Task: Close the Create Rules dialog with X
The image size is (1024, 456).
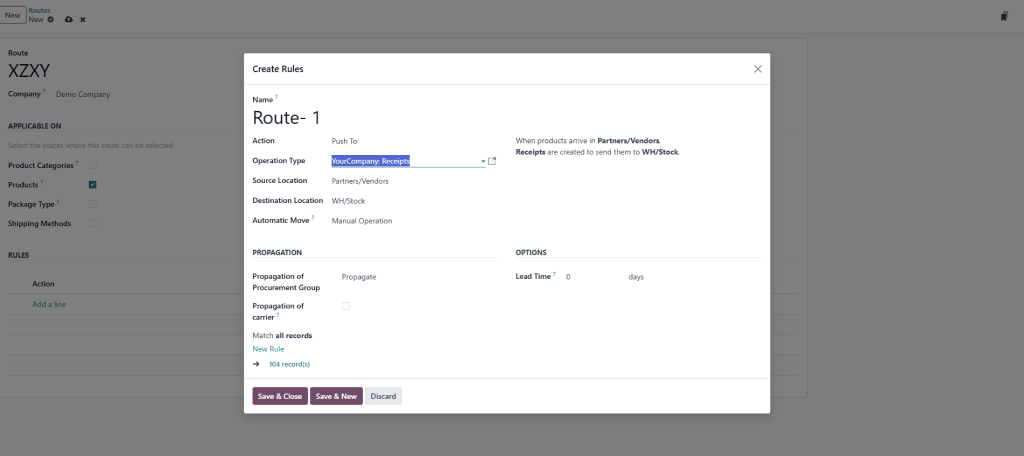Action: [757, 69]
